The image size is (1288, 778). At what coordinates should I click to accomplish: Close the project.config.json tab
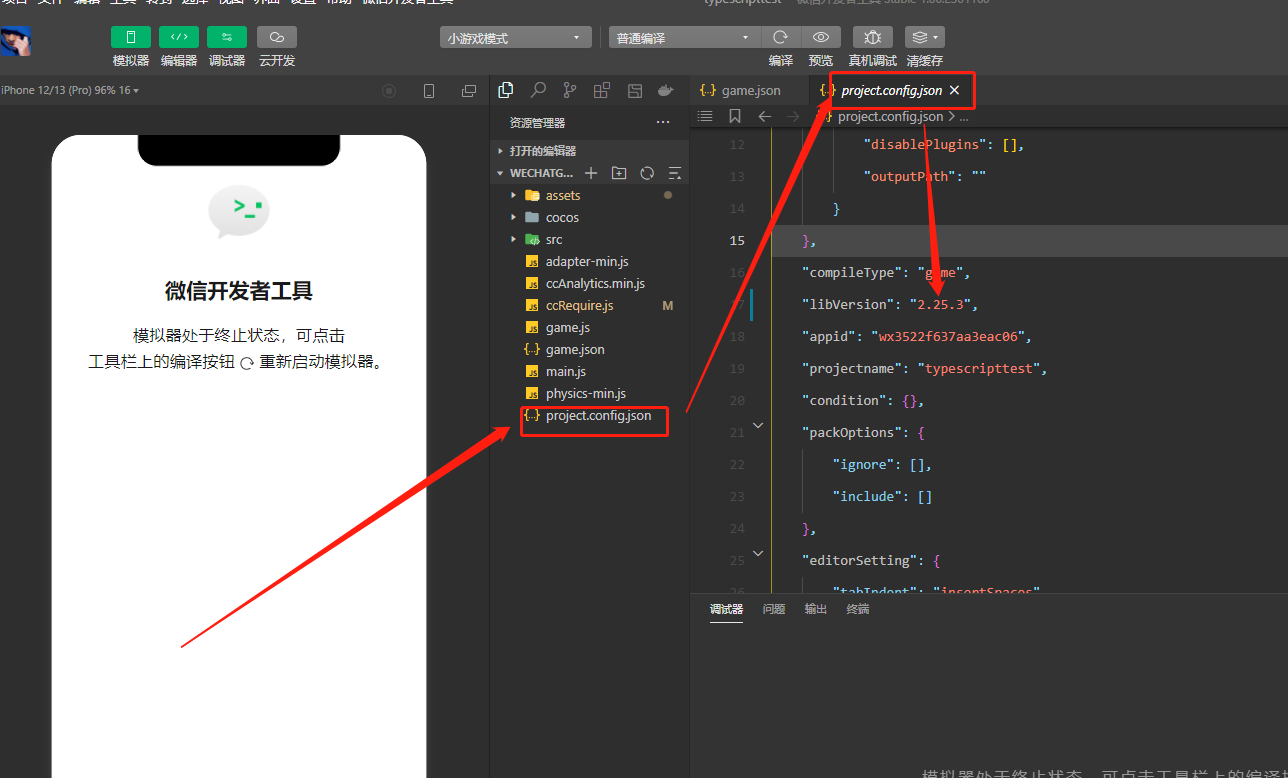(954, 90)
